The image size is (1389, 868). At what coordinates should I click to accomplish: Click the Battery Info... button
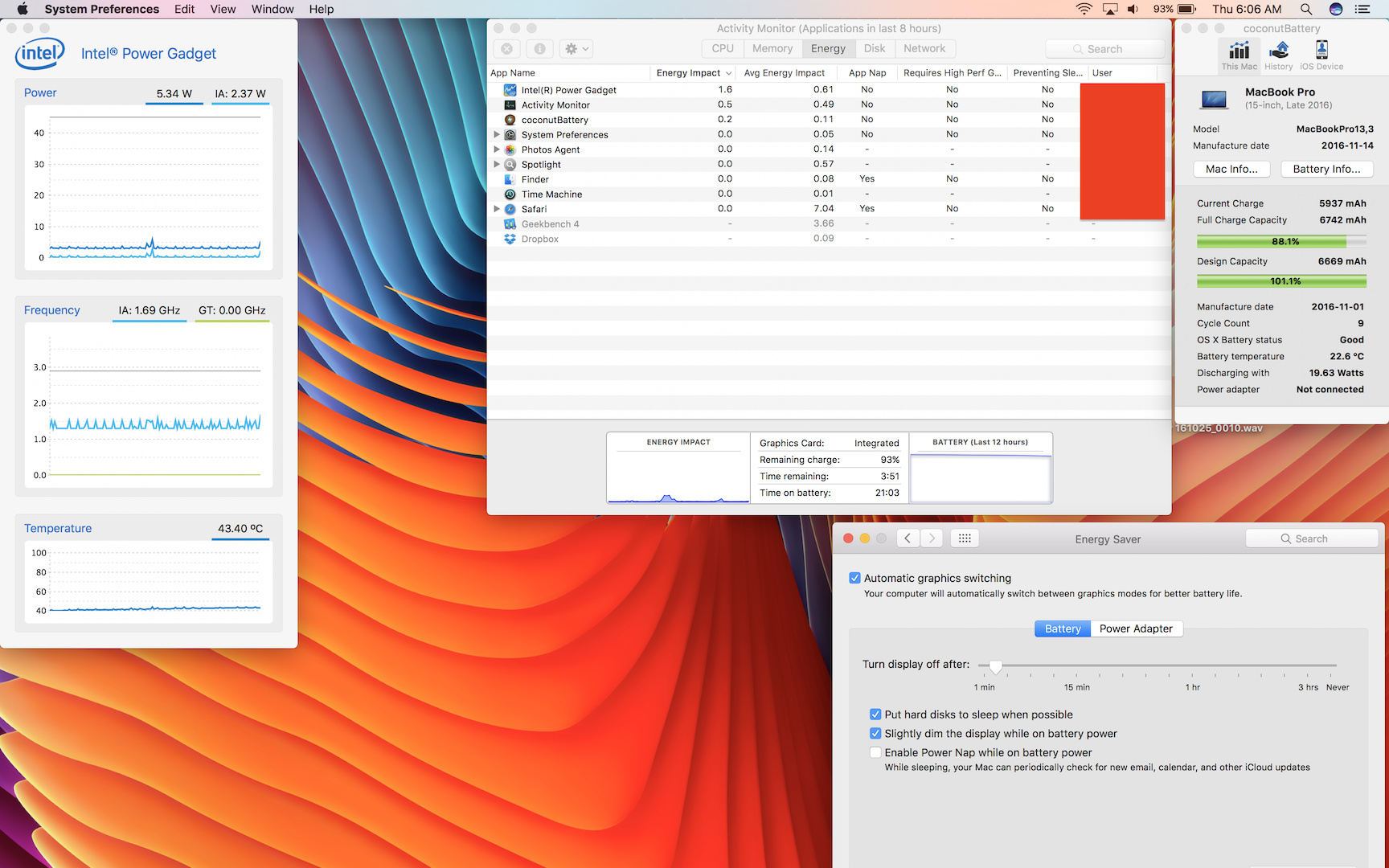pos(1326,169)
